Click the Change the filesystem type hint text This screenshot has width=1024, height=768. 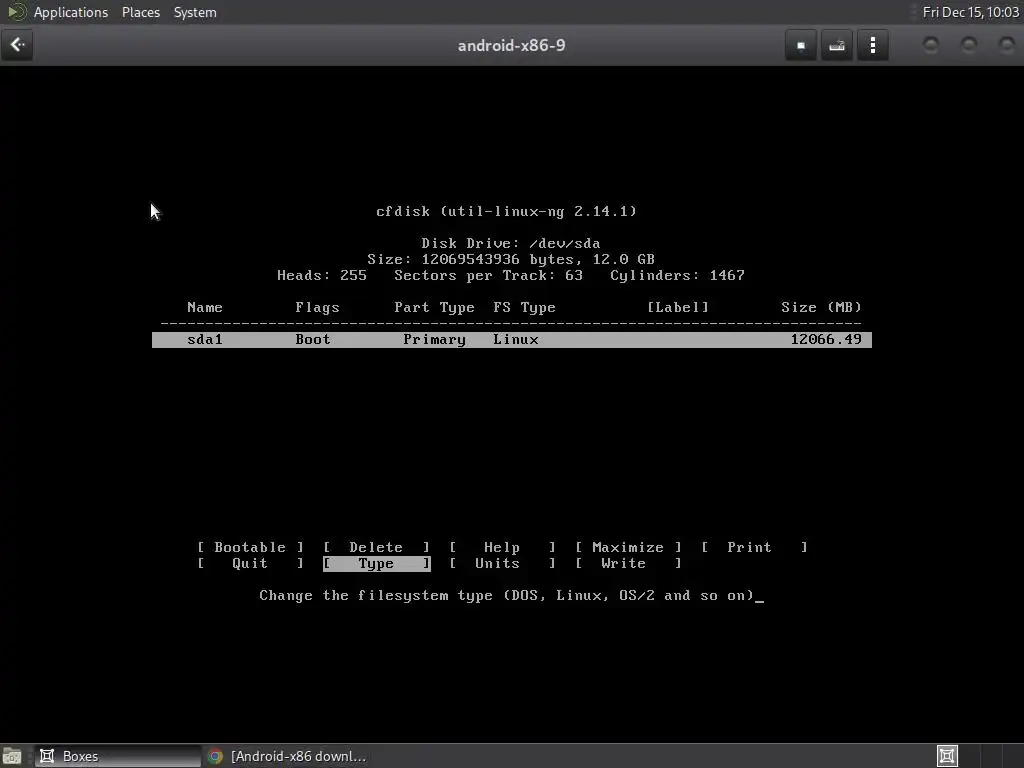[507, 596]
